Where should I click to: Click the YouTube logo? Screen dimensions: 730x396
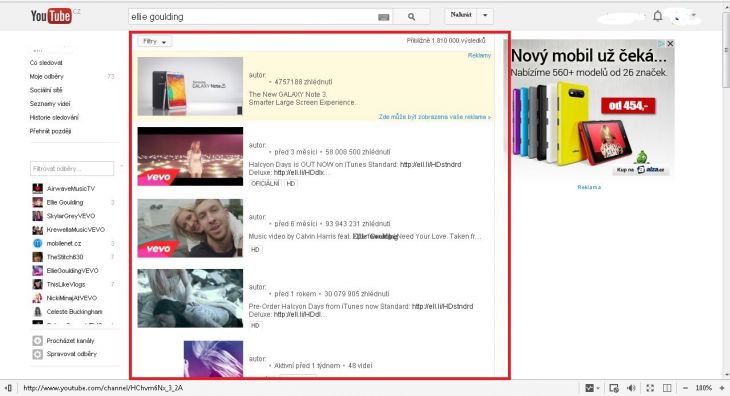click(51, 16)
